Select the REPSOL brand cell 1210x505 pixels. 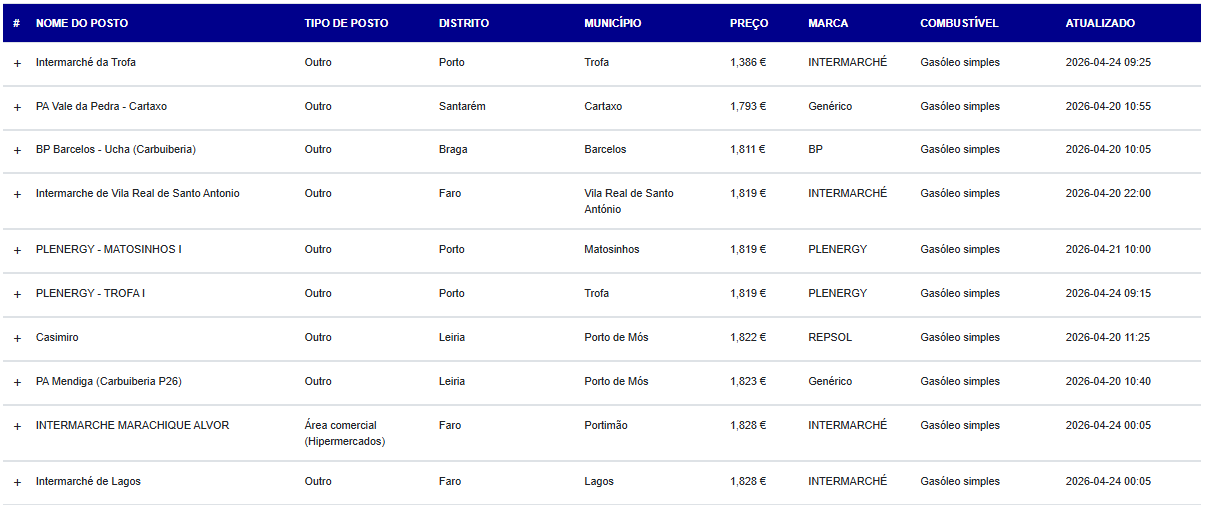(830, 337)
